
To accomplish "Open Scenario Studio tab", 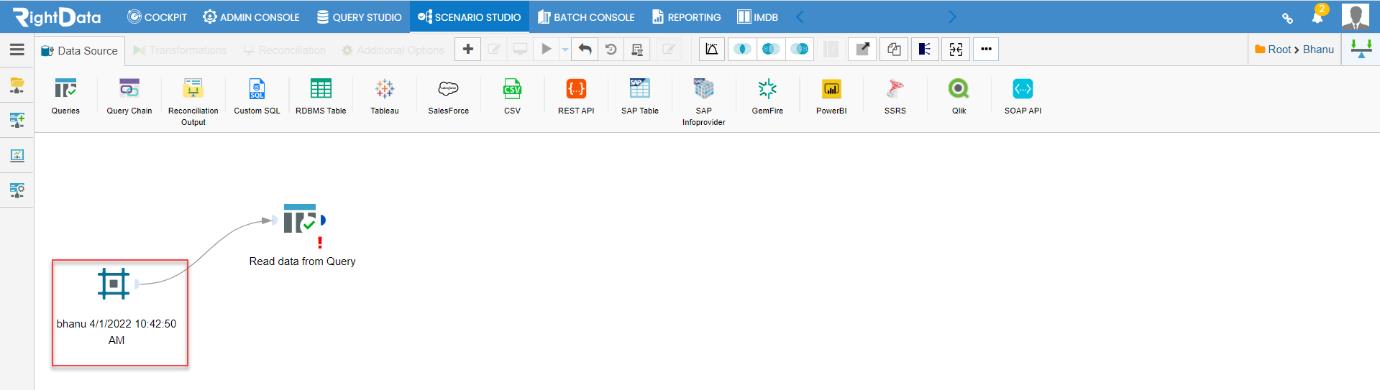I will coord(469,17).
